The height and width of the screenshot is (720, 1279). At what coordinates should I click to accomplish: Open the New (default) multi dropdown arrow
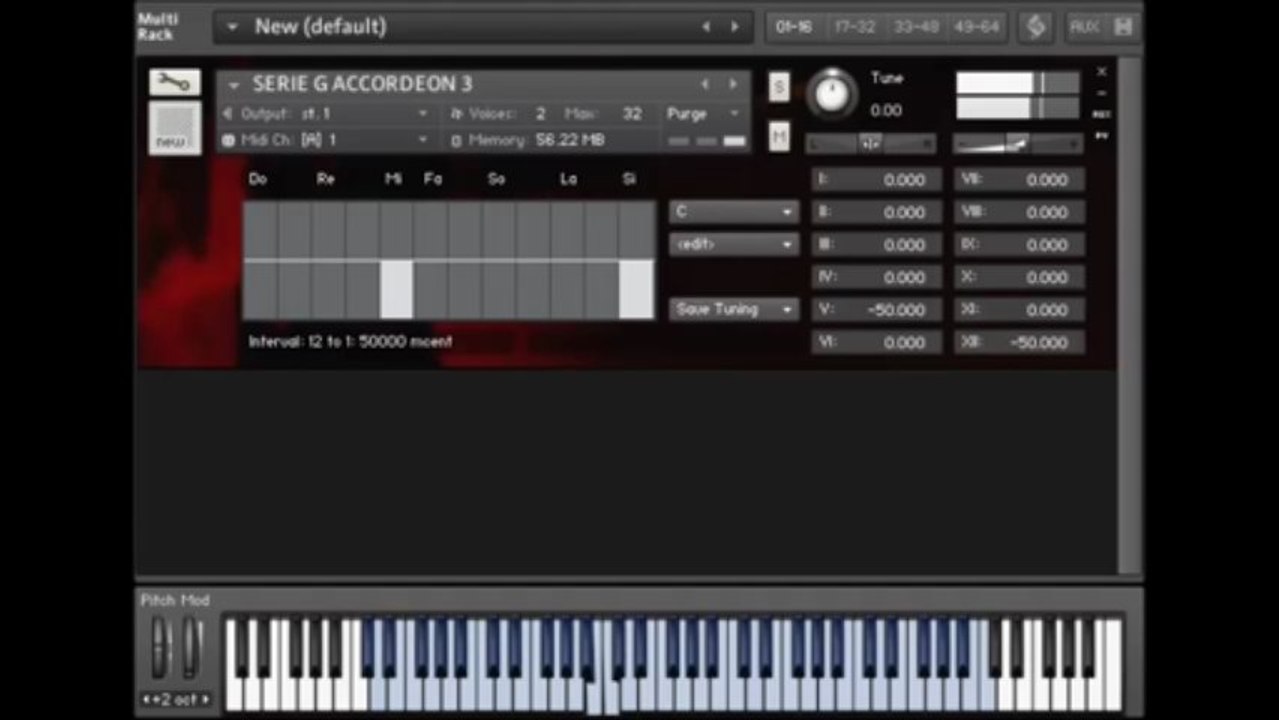(232, 27)
